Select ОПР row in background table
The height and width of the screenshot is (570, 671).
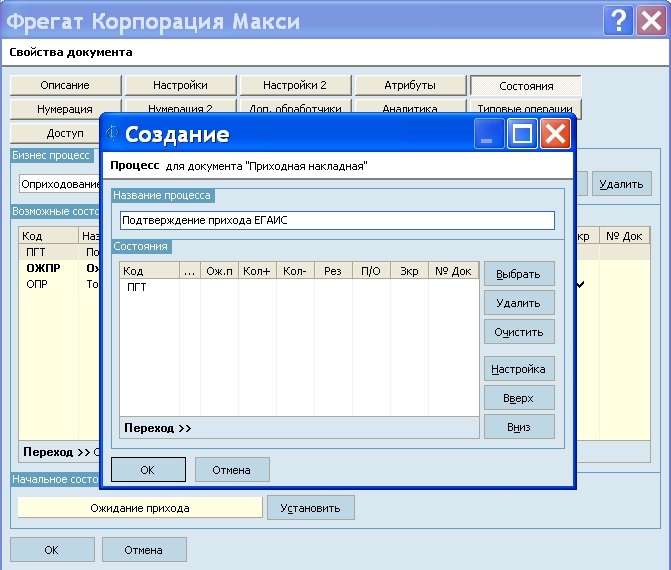point(59,284)
